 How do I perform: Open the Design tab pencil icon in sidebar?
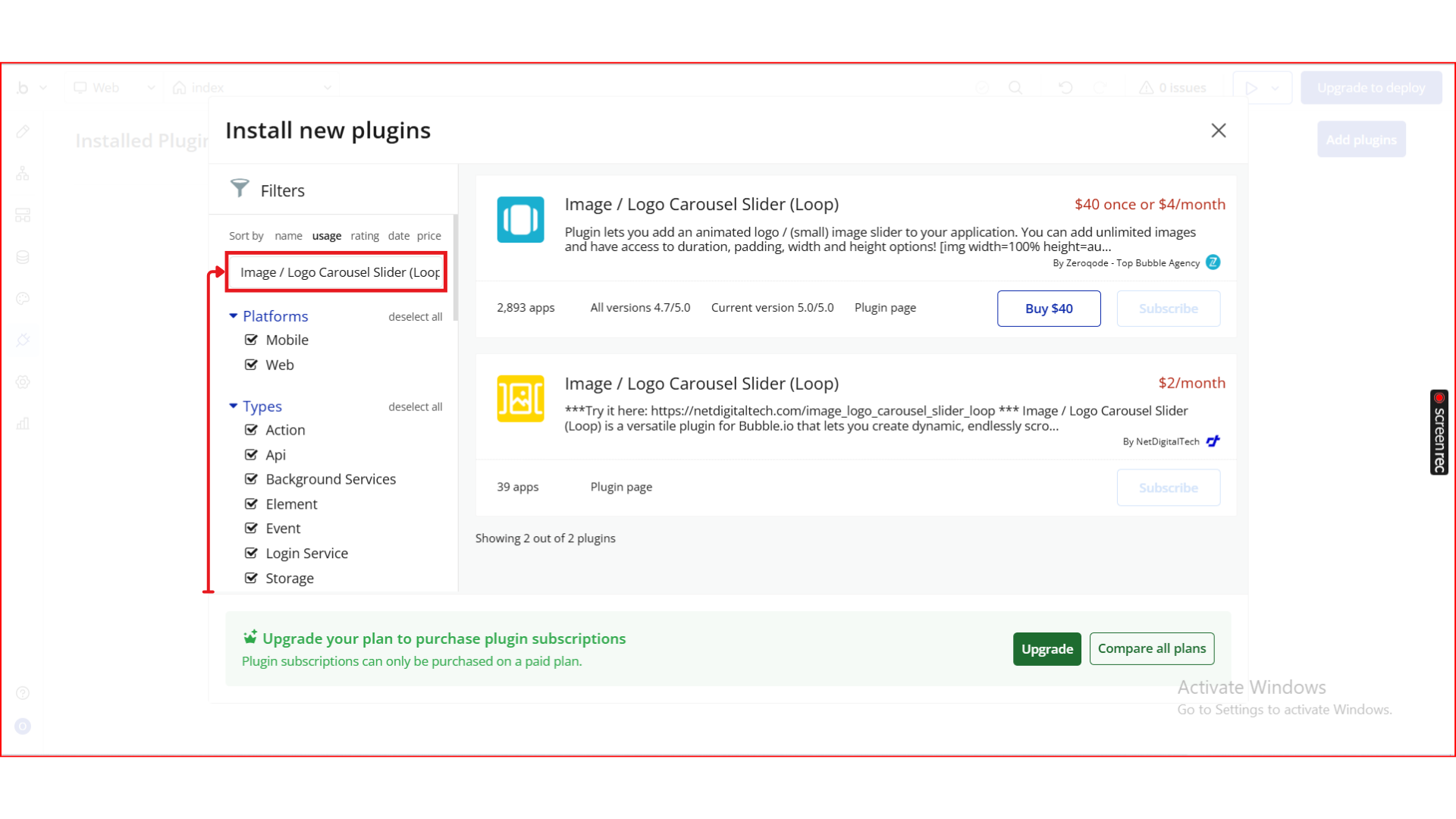(23, 132)
